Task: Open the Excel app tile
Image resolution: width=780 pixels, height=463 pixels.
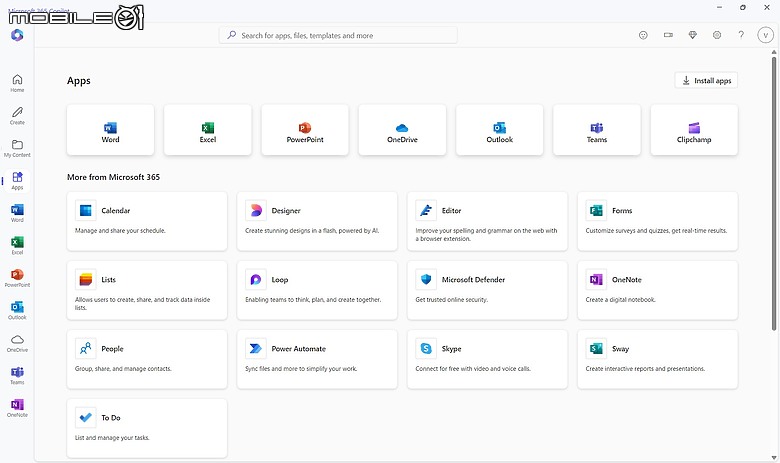Action: pos(207,130)
